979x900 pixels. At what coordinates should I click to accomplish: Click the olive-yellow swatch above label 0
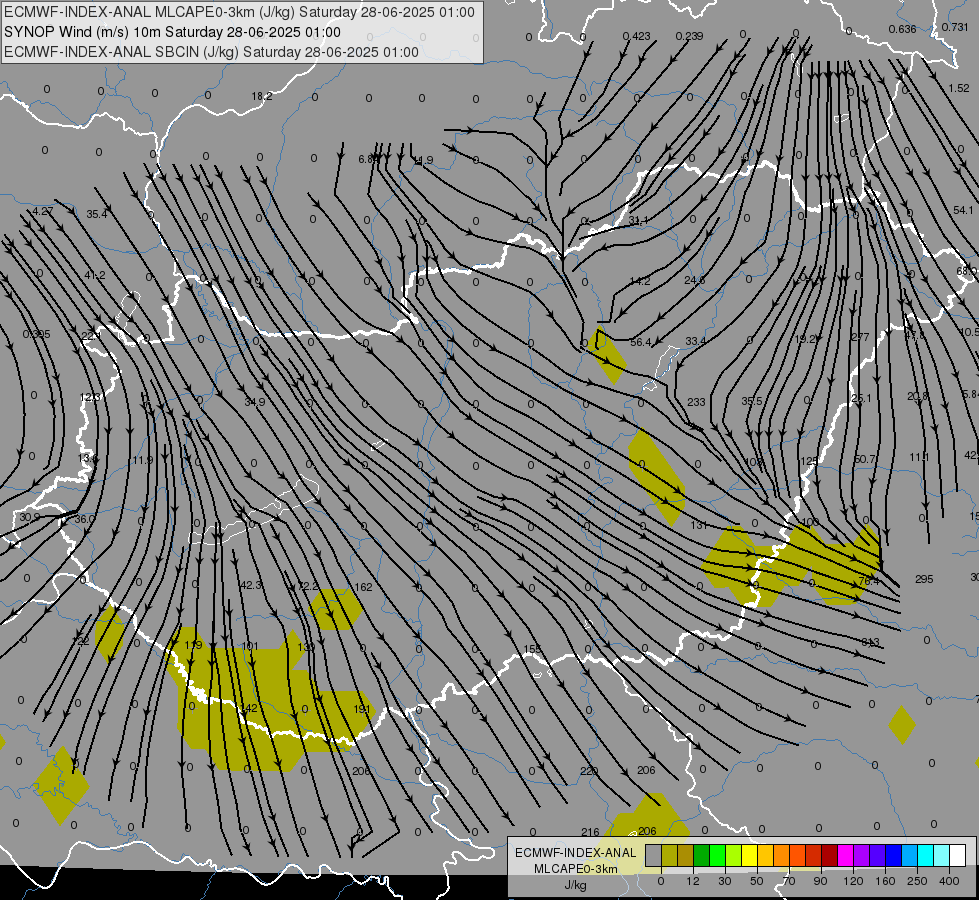669,856
